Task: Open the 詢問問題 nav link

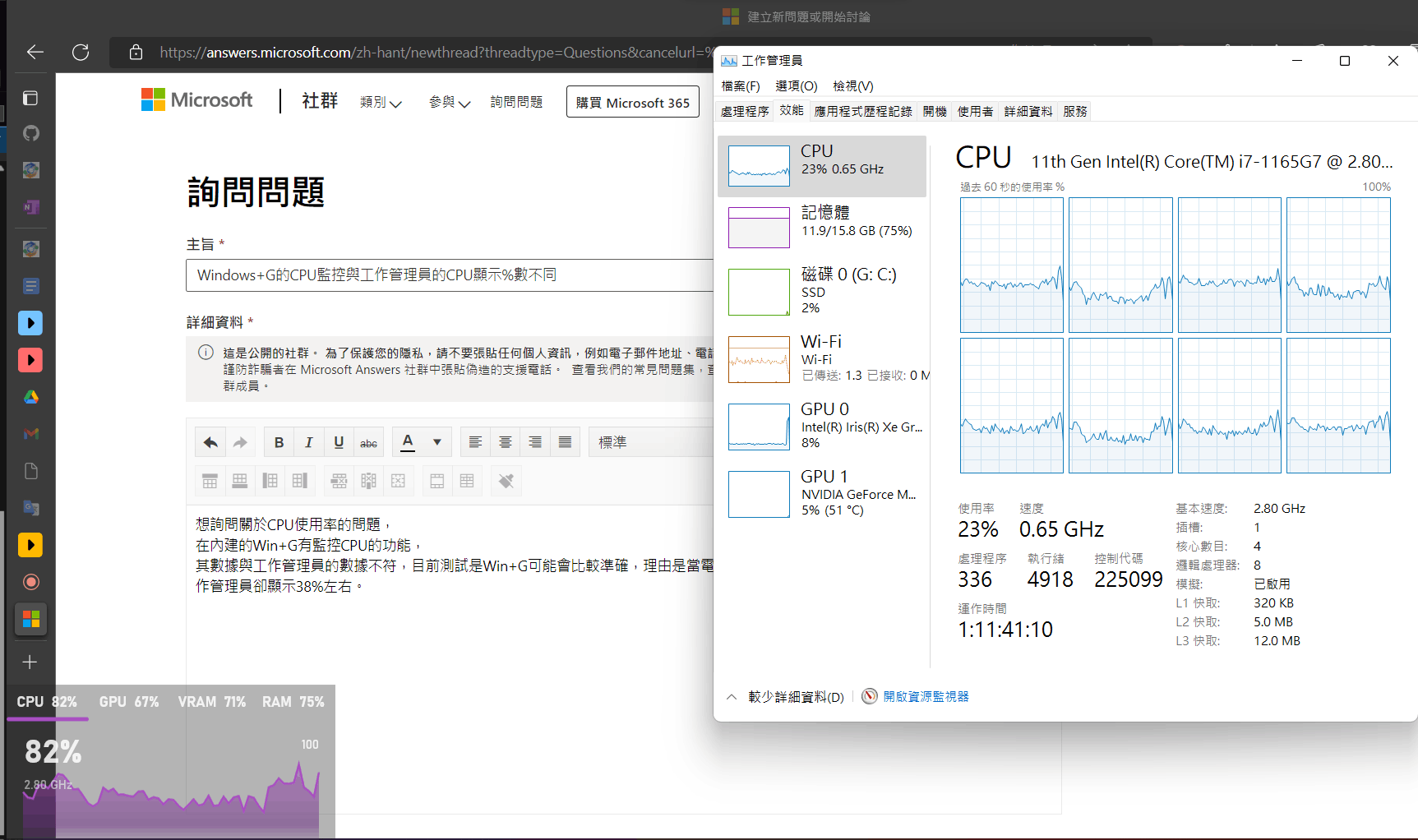Action: tap(516, 102)
